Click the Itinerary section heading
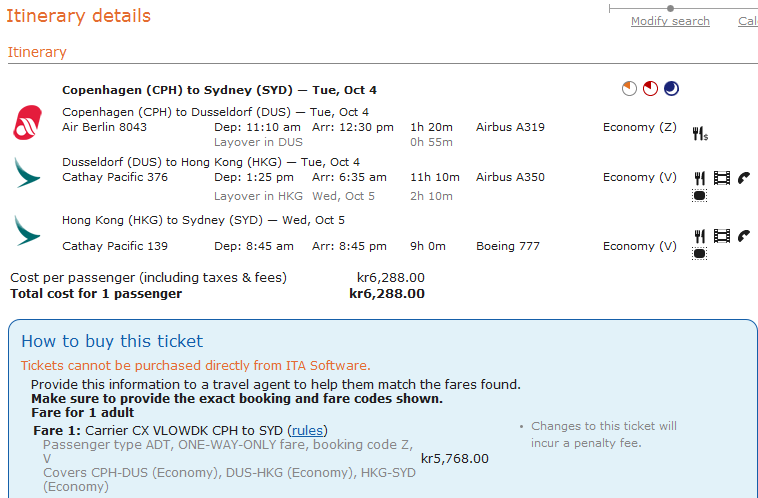The height and width of the screenshot is (498, 758). pos(37,52)
